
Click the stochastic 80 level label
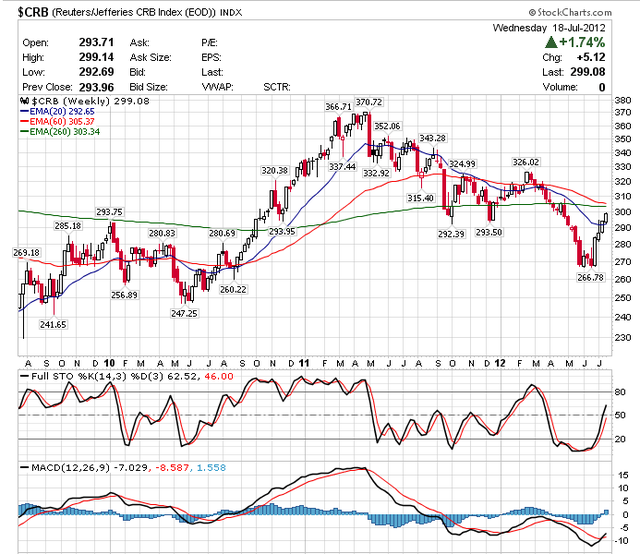pos(620,392)
